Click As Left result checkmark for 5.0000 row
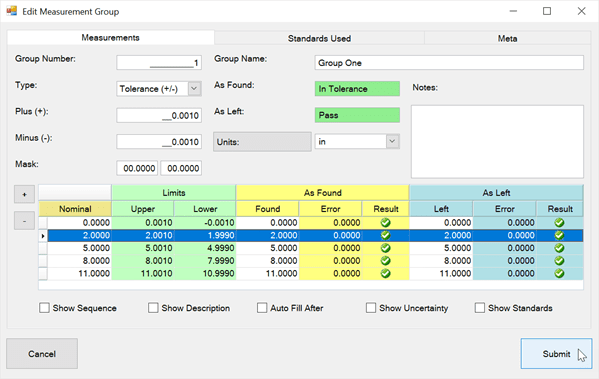Viewport: 599px width, 379px height. point(559,248)
